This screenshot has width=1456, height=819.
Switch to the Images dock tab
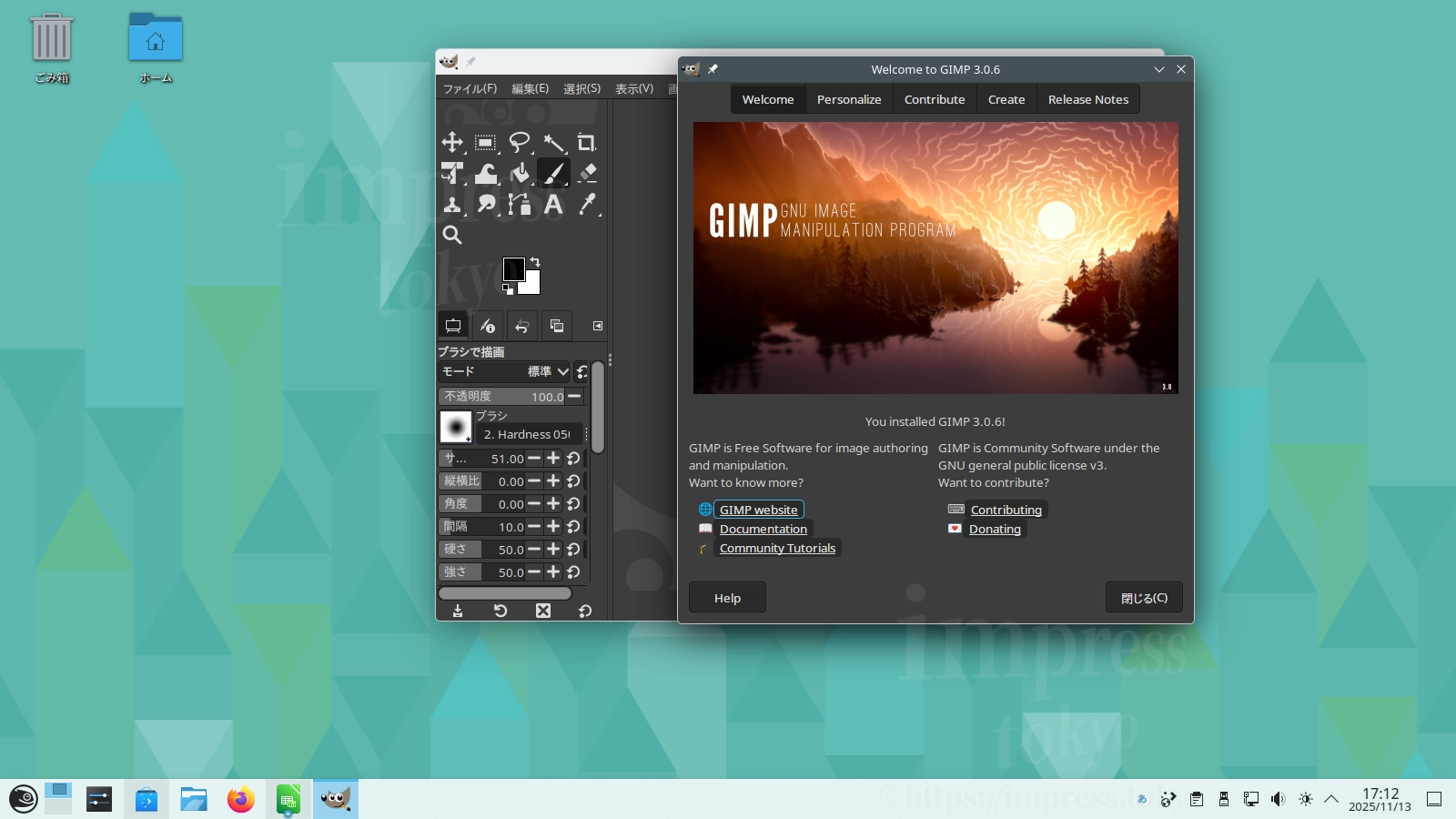click(557, 326)
